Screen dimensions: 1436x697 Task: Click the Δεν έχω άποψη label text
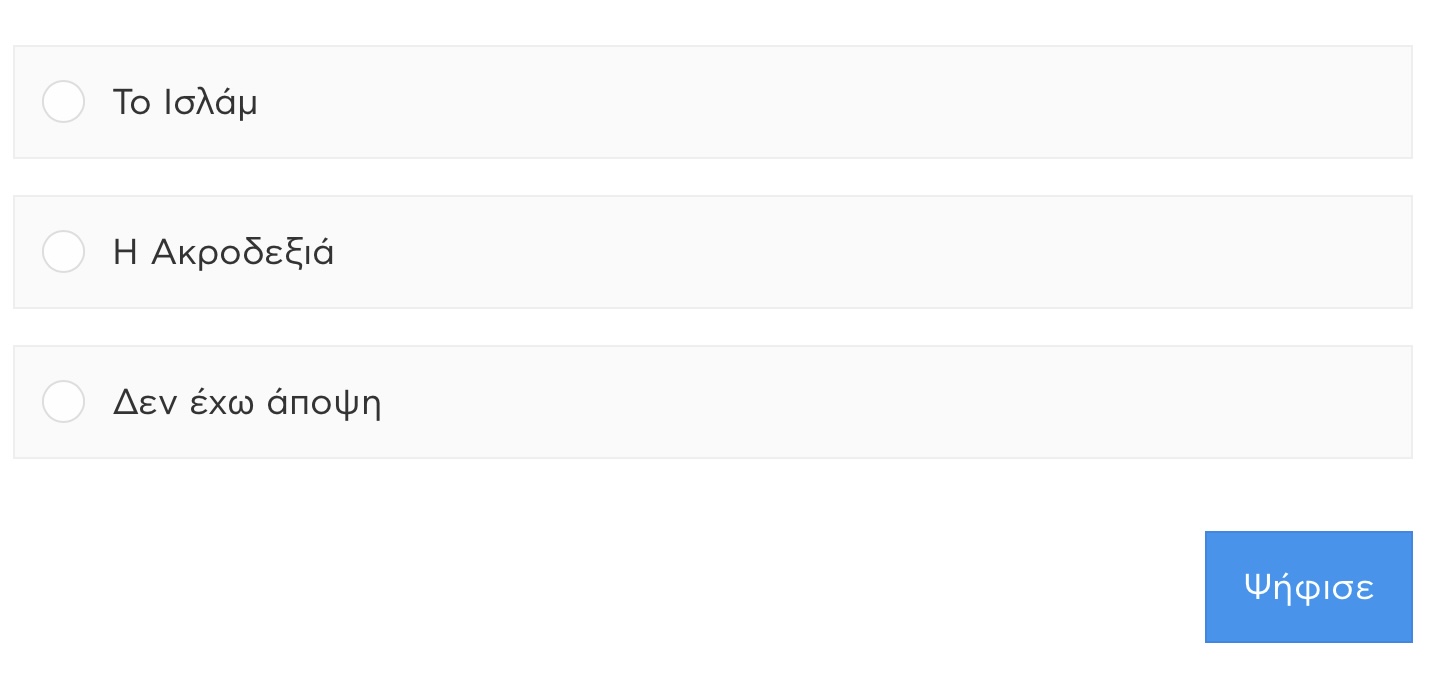point(247,402)
